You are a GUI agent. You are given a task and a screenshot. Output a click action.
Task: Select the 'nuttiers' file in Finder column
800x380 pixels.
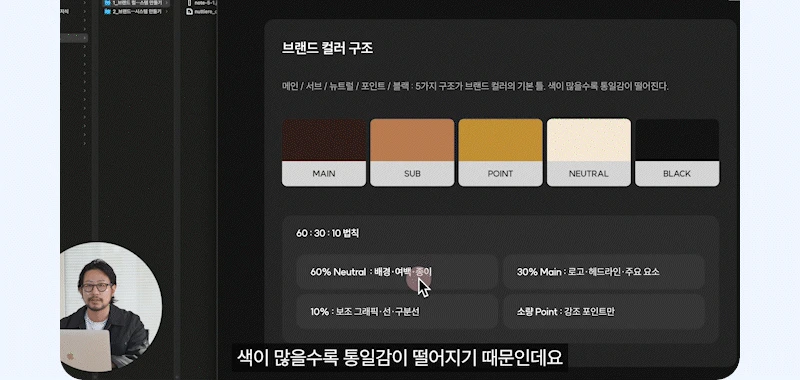(x=201, y=11)
